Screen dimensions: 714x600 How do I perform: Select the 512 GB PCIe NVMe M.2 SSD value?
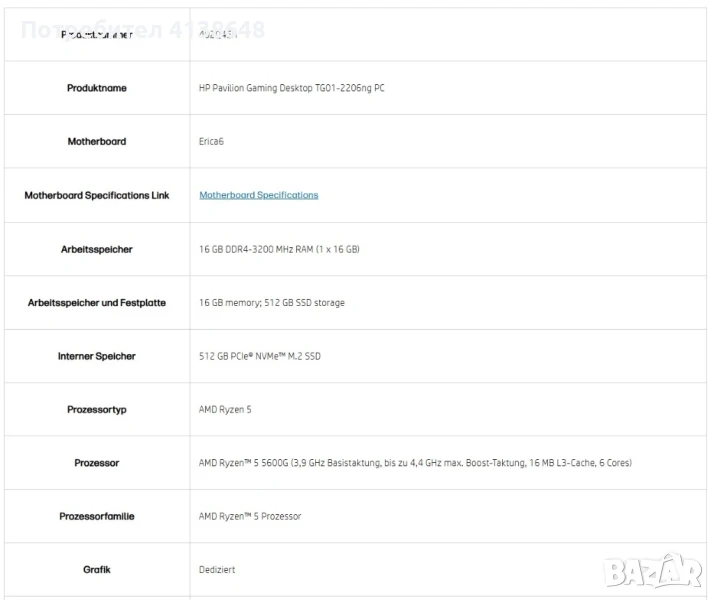(x=260, y=356)
